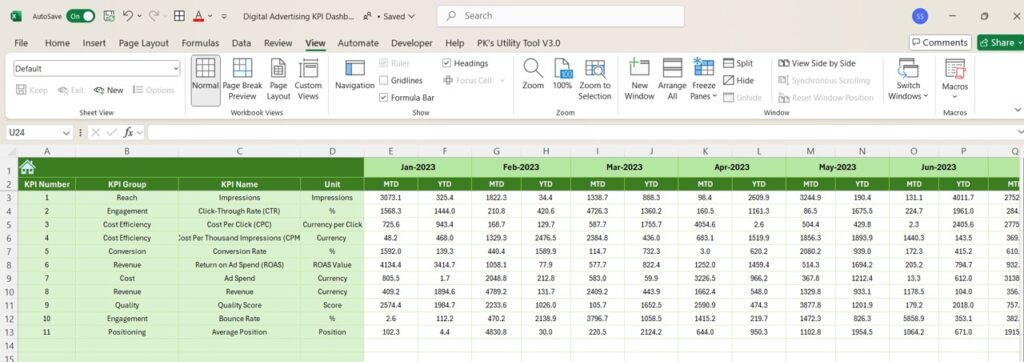The width and height of the screenshot is (1024, 362).
Task: Open the Zoom dialog
Action: 533,75
